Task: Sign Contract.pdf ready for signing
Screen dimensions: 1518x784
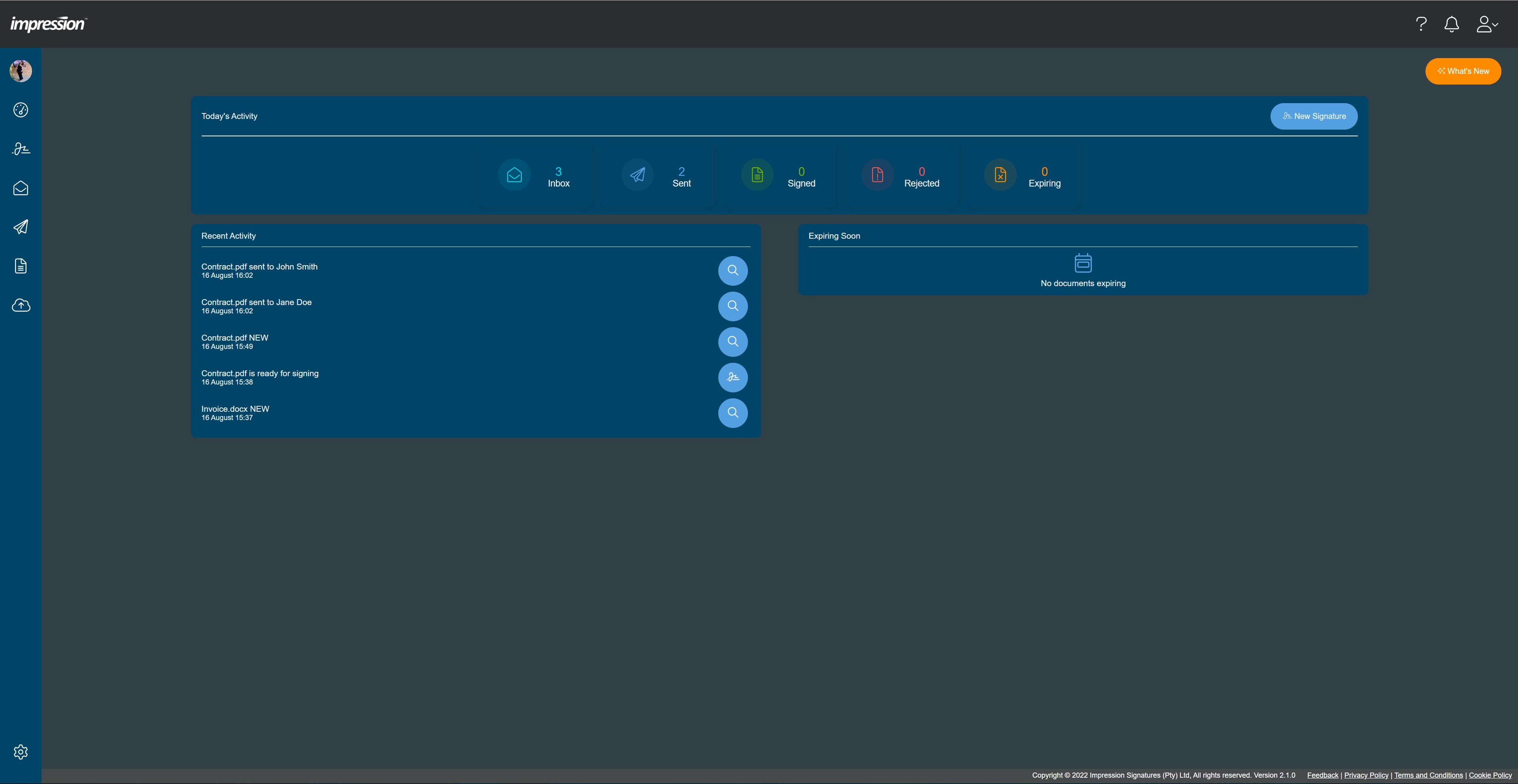Action: [x=733, y=377]
